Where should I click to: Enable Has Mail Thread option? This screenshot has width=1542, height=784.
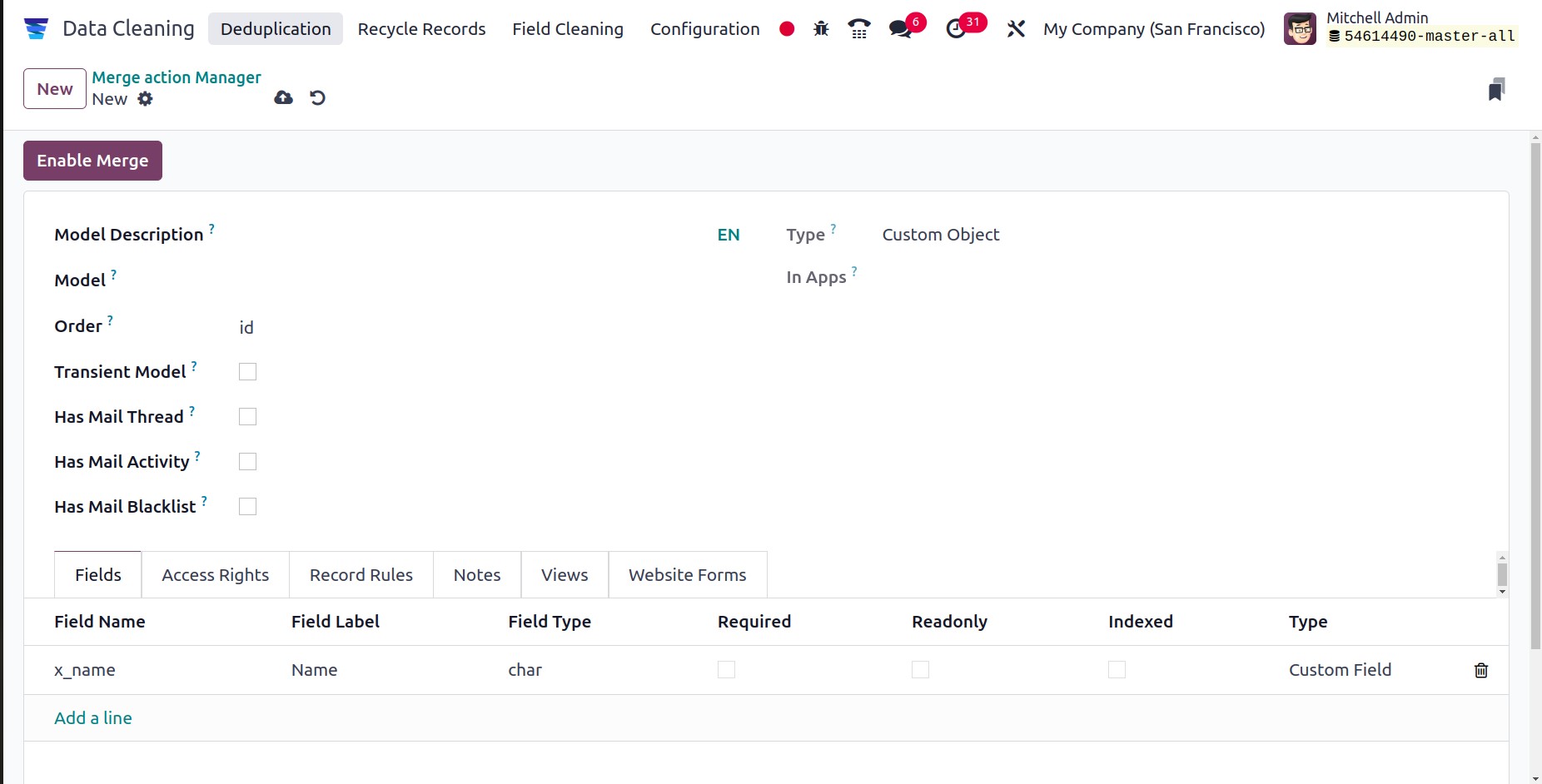point(247,416)
